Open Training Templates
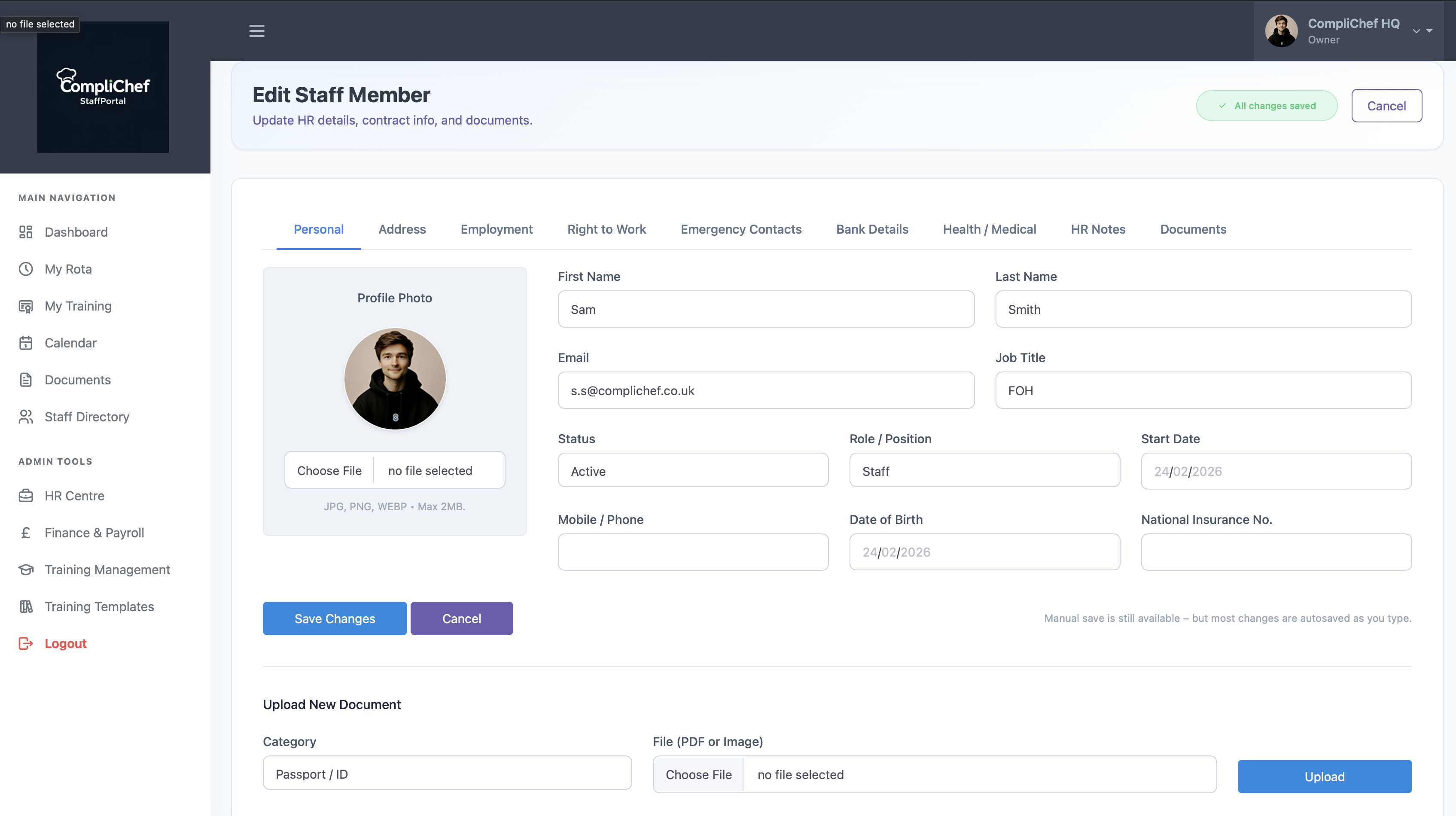 pos(100,606)
